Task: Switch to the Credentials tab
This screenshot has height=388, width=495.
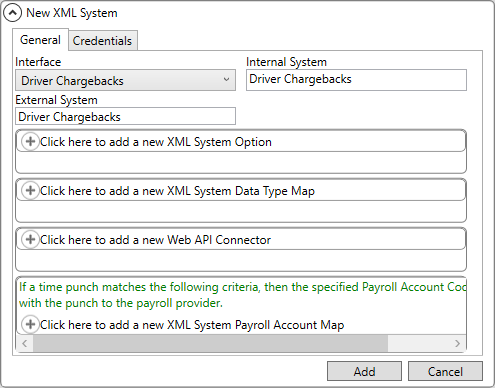Action: [103, 41]
